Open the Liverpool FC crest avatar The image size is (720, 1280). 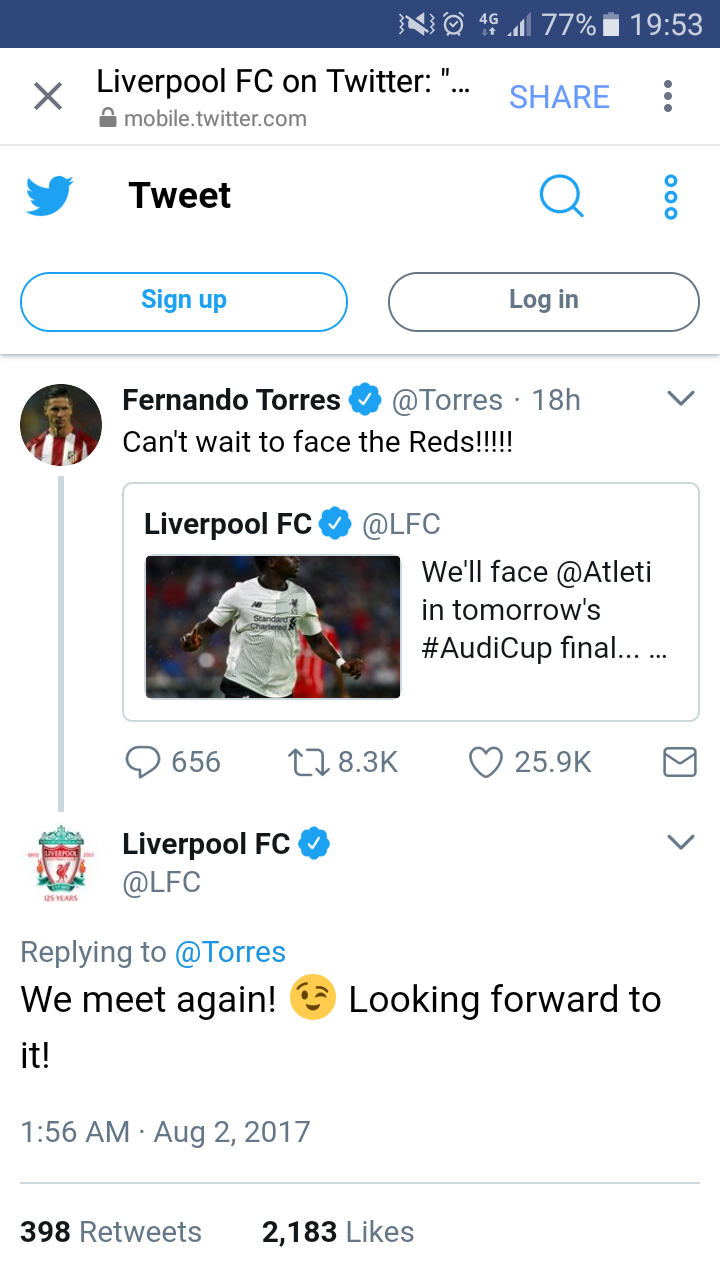(61, 862)
